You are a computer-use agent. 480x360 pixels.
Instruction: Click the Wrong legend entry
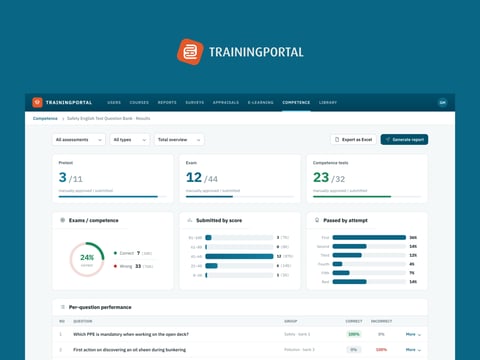(133, 266)
